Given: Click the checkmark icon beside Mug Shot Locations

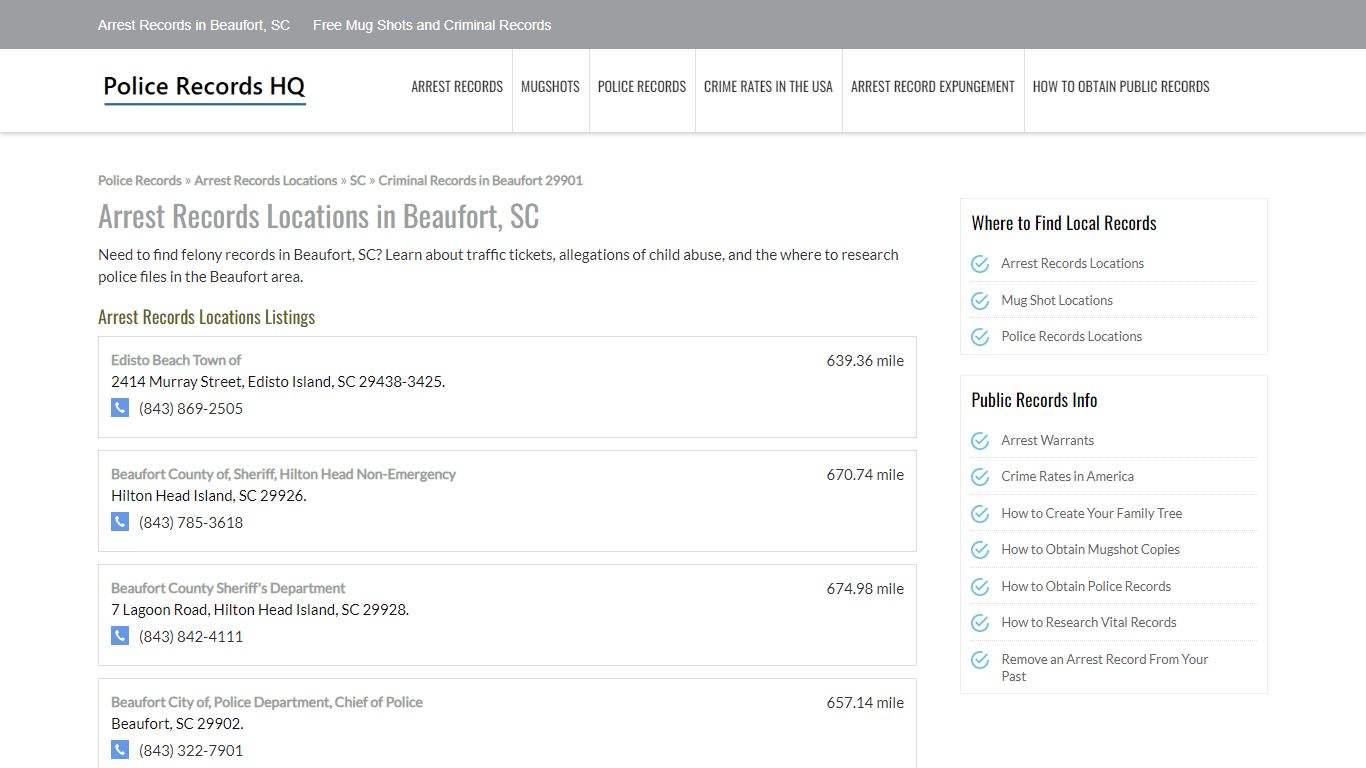Looking at the screenshot, I should [x=980, y=301].
